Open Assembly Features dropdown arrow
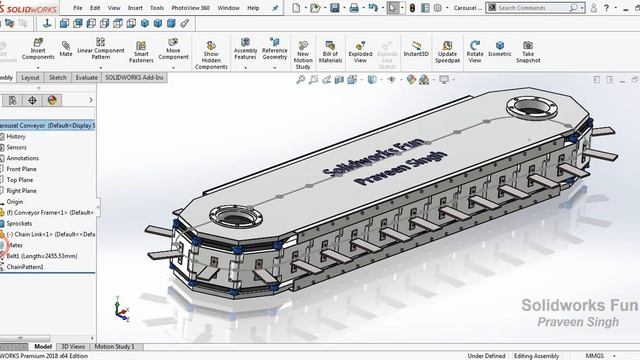The height and width of the screenshot is (360, 640). [245, 68]
